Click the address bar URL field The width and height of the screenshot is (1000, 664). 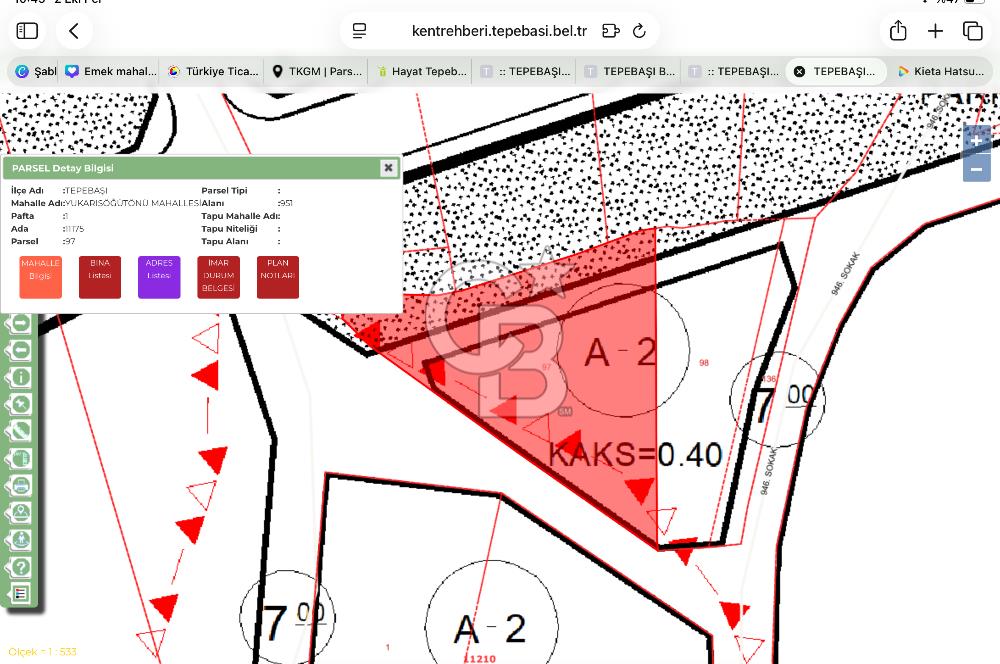499,31
